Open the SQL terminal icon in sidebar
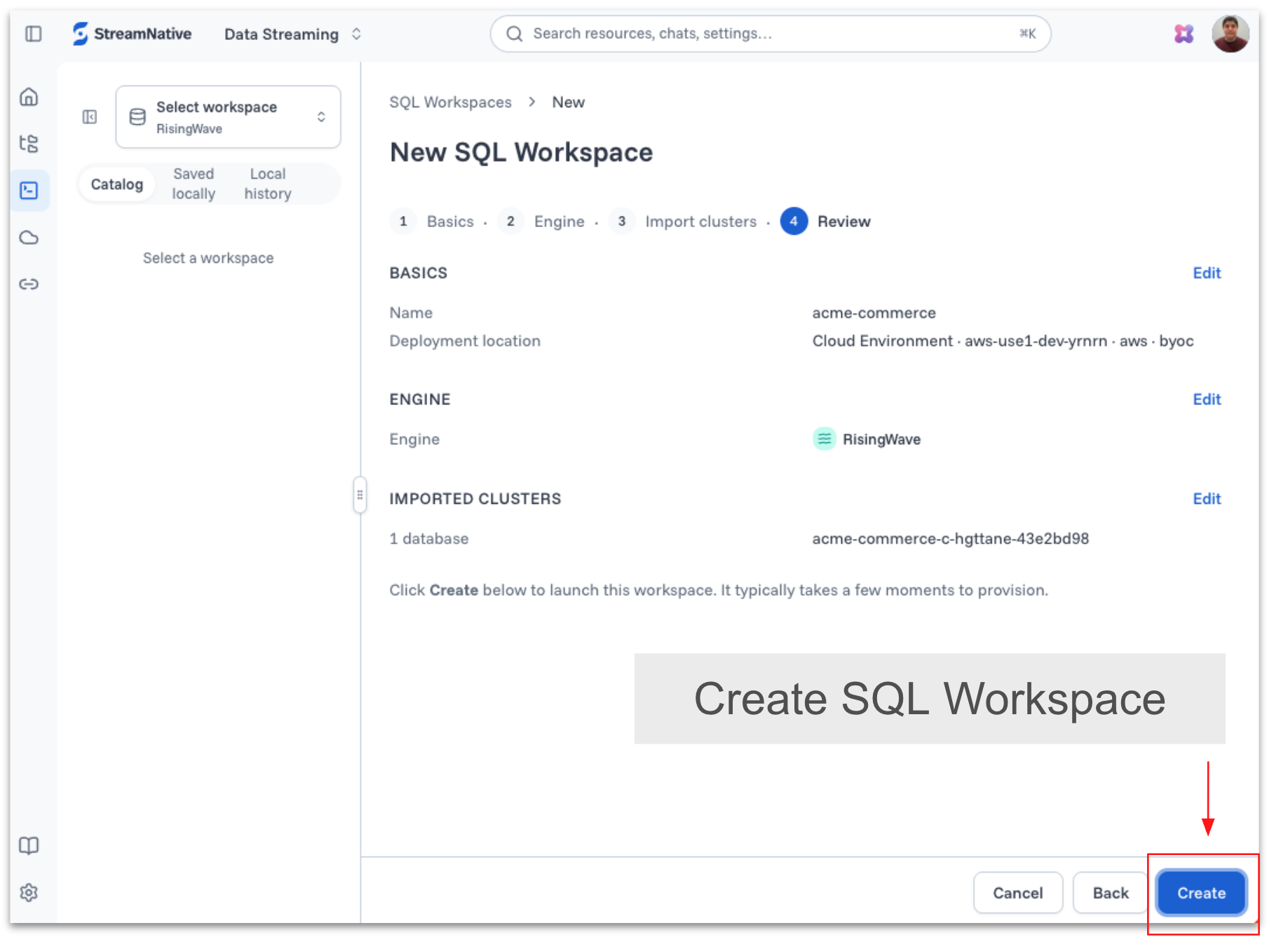The height and width of the screenshot is (942, 1288). pyautogui.click(x=29, y=191)
